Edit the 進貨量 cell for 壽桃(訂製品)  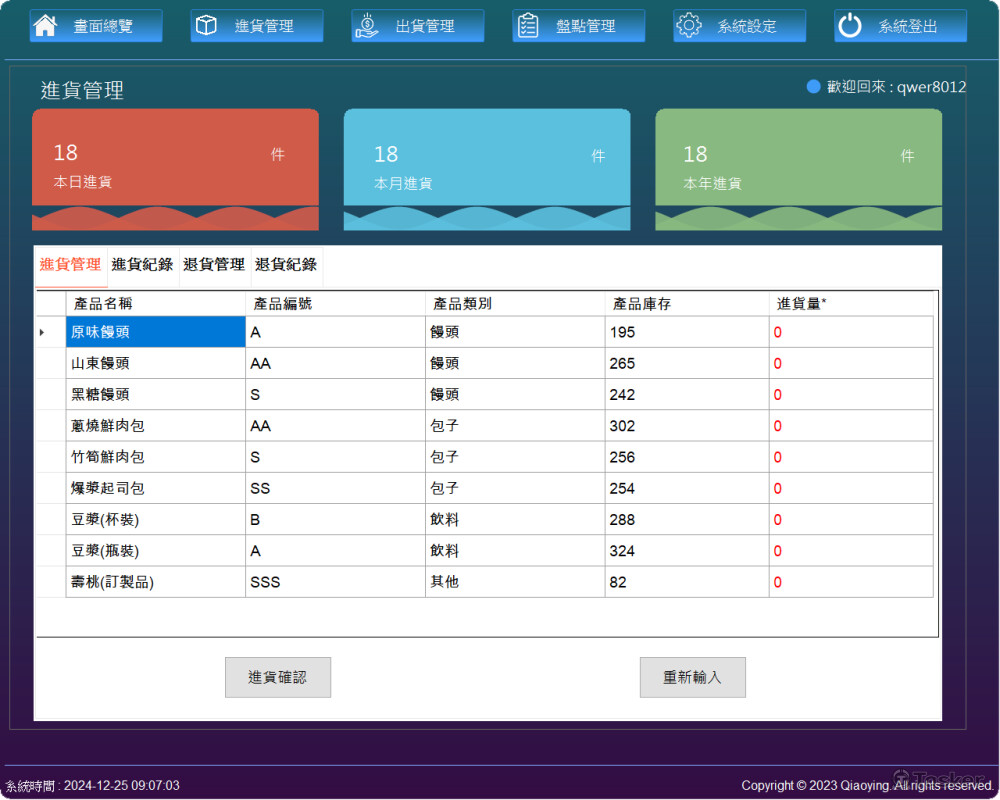[850, 582]
